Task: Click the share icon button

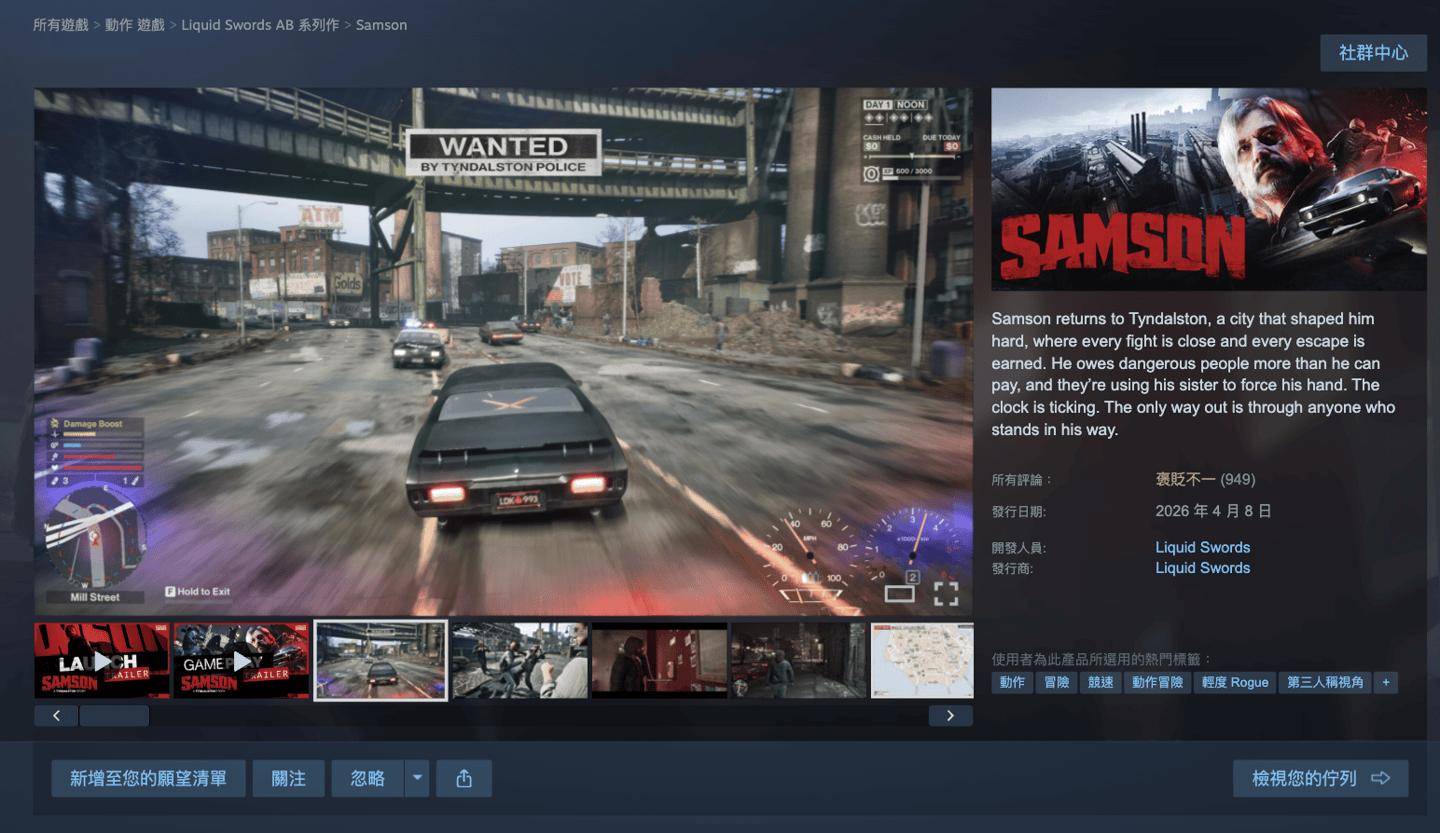Action: pos(463,779)
